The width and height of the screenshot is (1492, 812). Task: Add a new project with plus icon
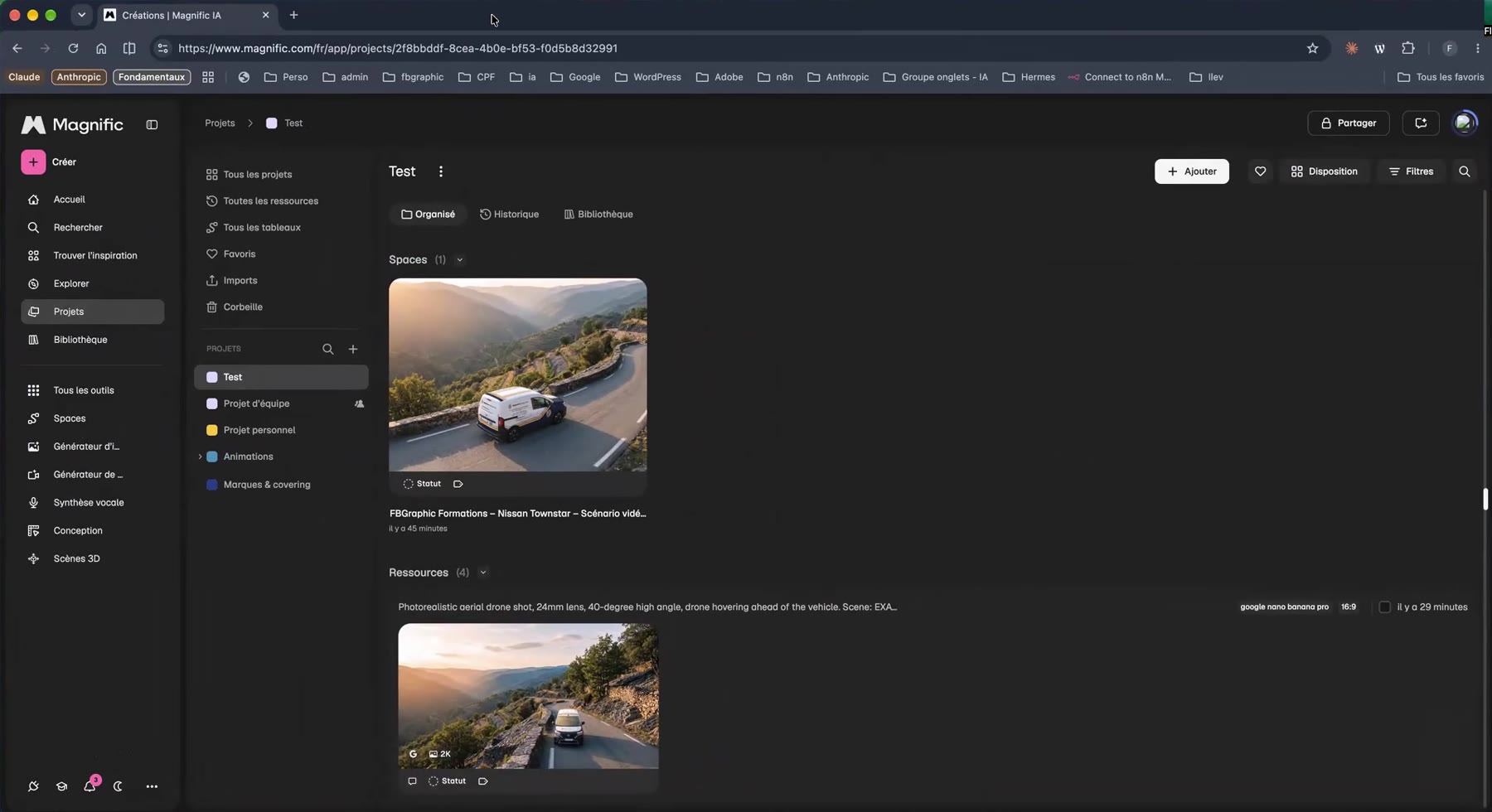coord(353,349)
